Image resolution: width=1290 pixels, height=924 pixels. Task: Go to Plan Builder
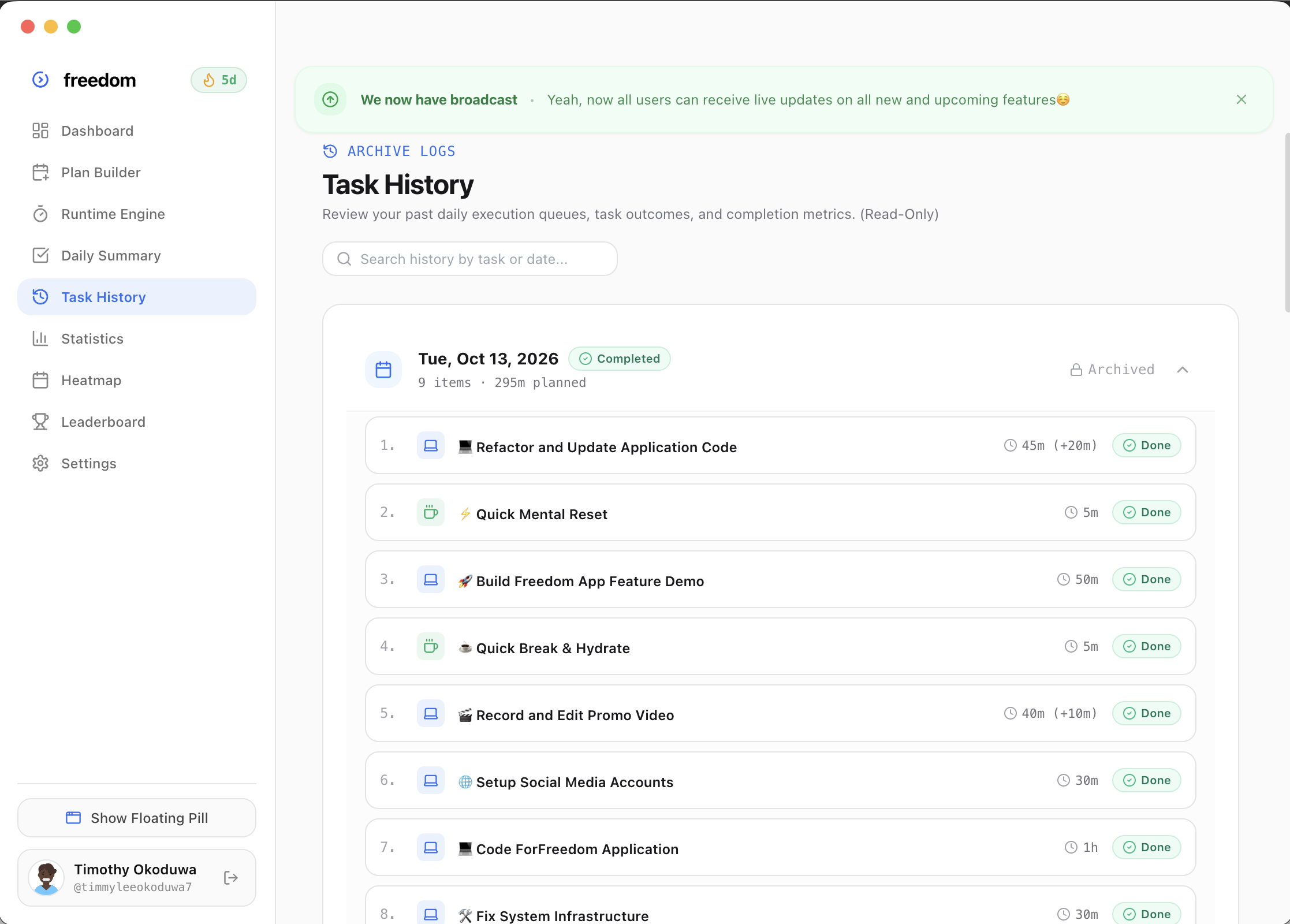(137, 172)
